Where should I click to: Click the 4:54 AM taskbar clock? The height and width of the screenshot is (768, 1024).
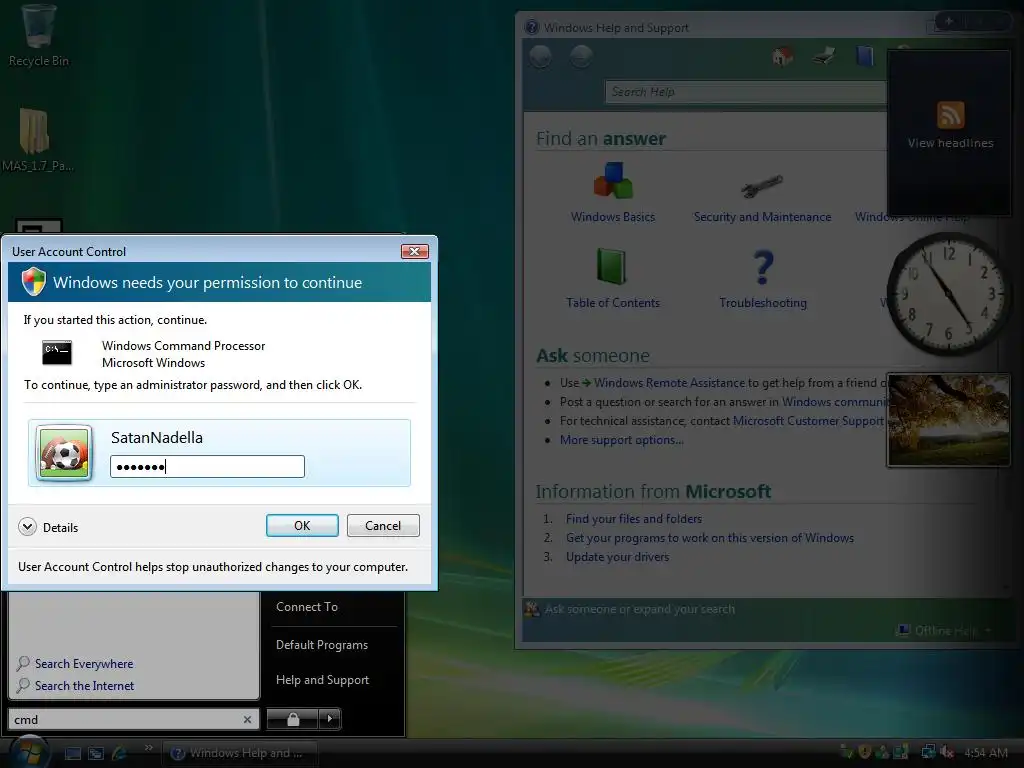coord(985,753)
